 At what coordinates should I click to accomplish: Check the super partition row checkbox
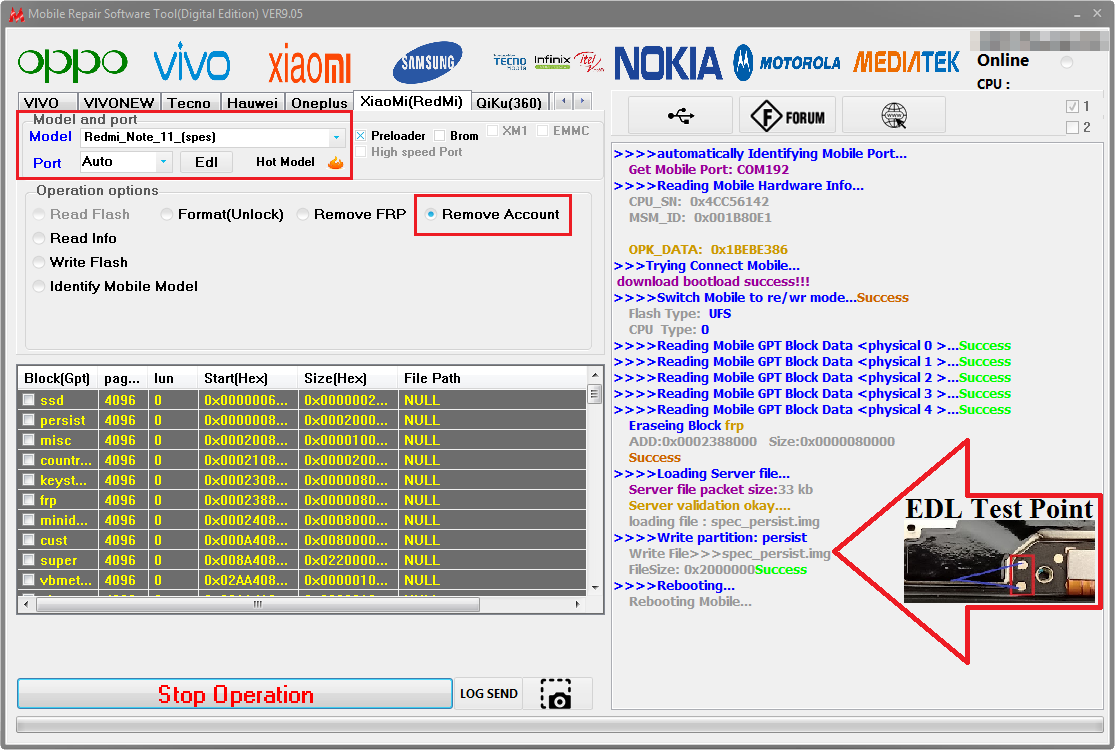coord(28,559)
